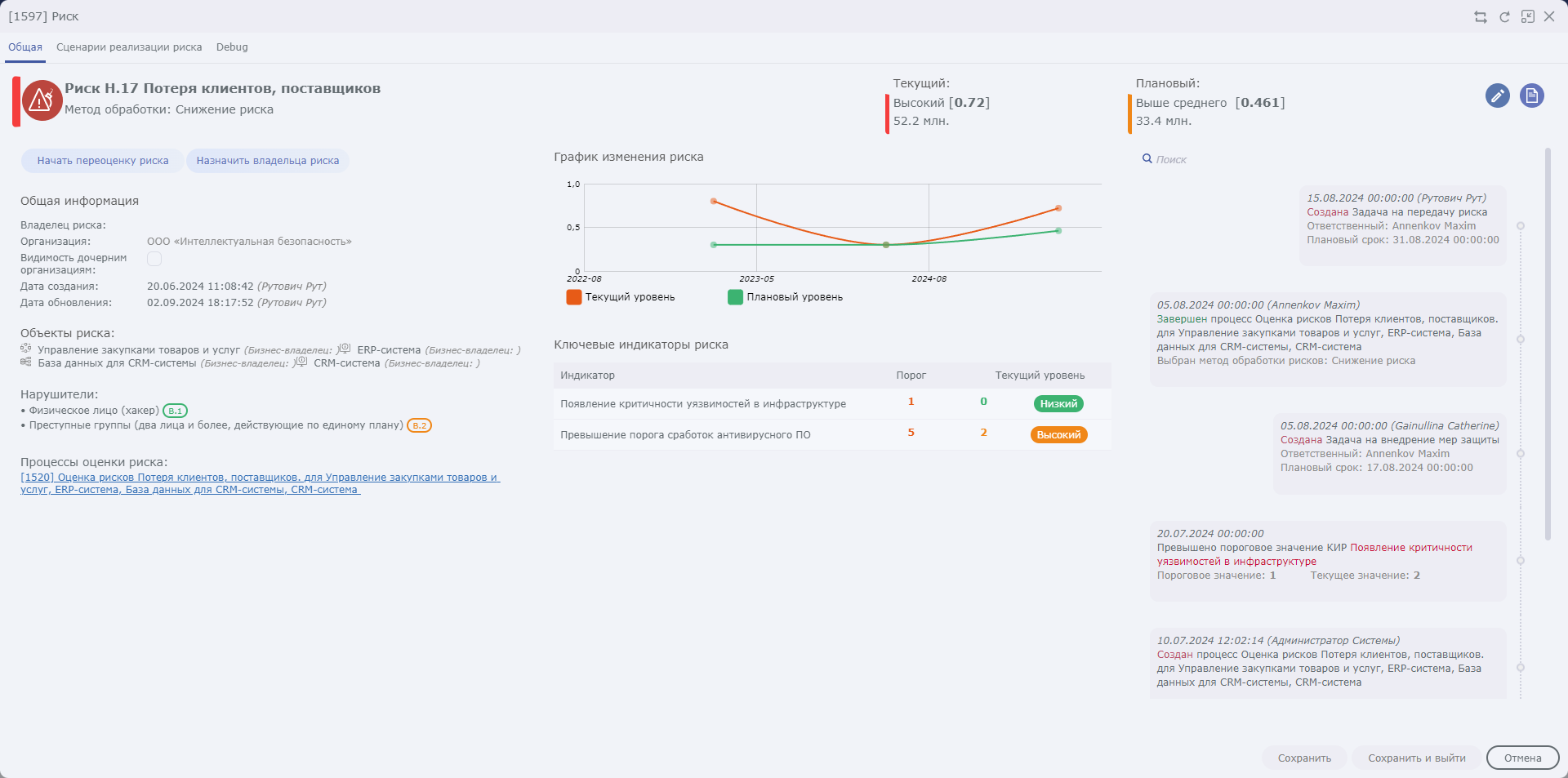Toggle the Видимость дочерним организациям checkbox
This screenshot has height=778, width=1568.
click(154, 259)
